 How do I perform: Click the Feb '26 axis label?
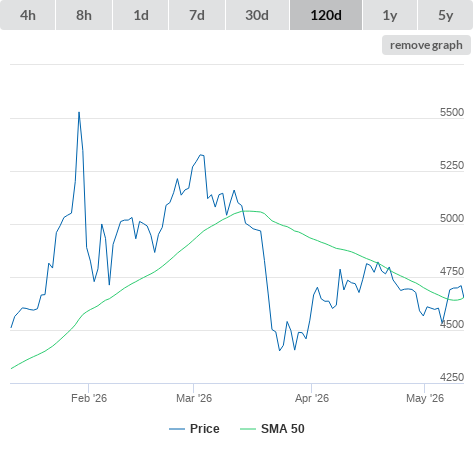click(x=89, y=398)
